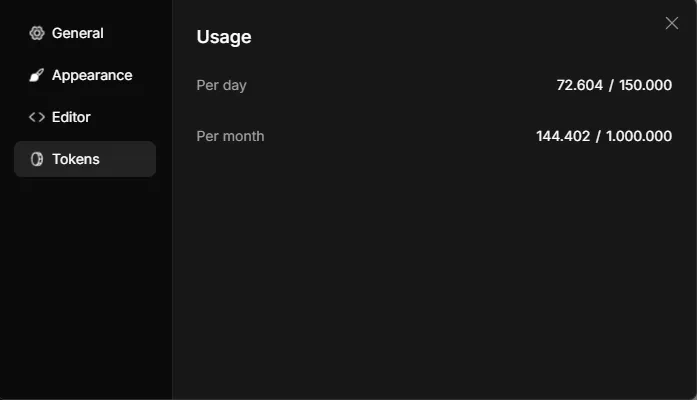This screenshot has height=400, width=697.
Task: Click the General gear icon
Action: 37,33
